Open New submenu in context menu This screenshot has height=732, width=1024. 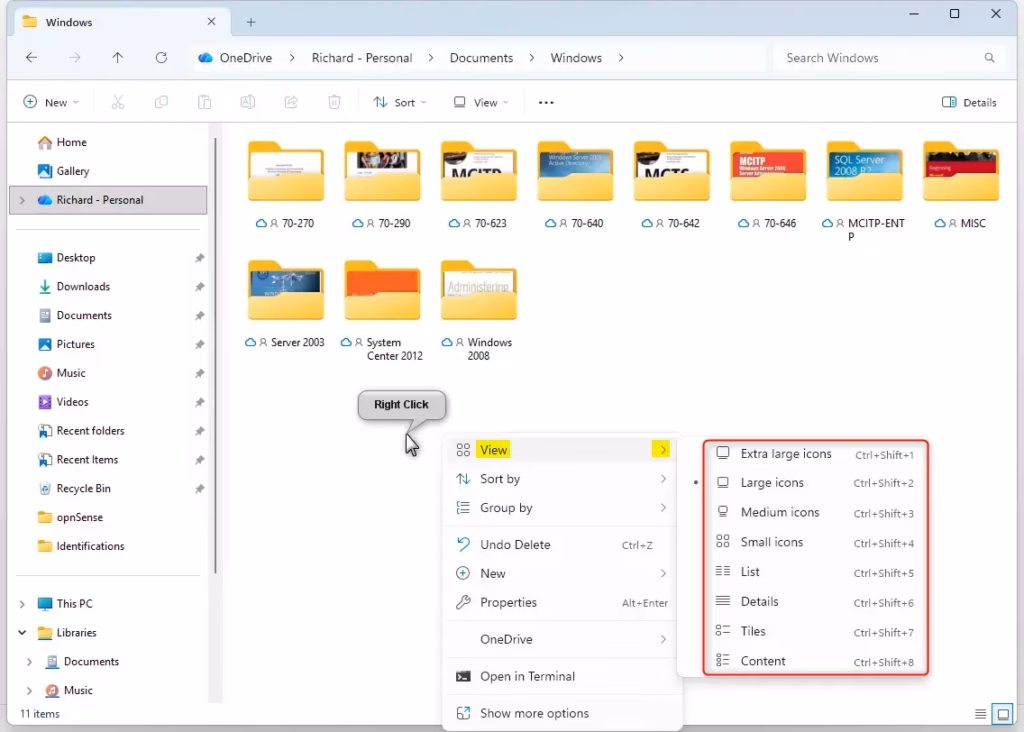[x=562, y=573]
